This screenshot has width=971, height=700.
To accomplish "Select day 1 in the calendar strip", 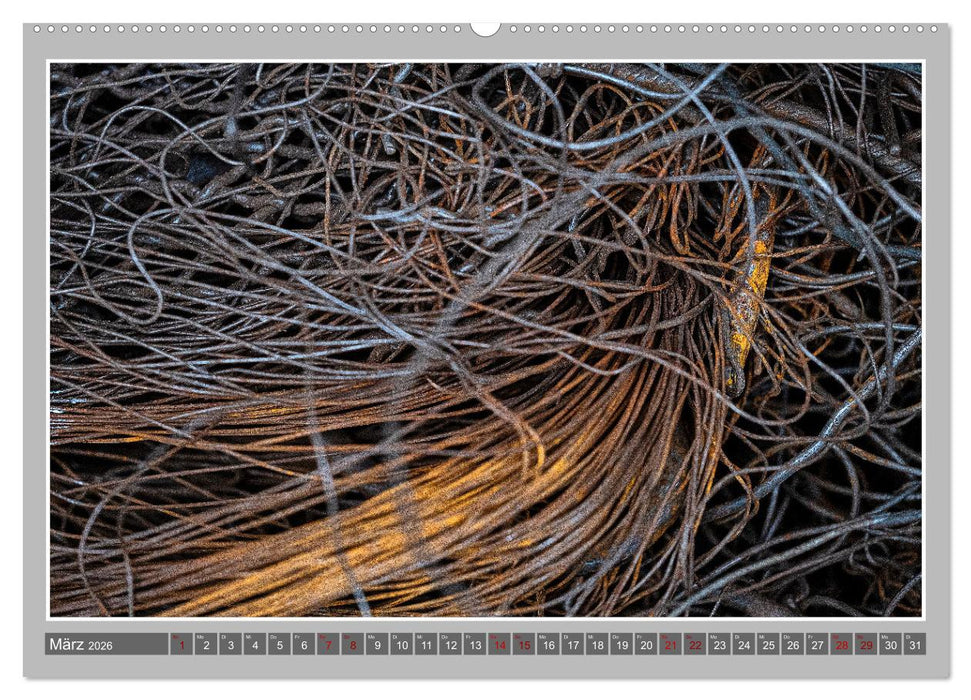I will (181, 645).
